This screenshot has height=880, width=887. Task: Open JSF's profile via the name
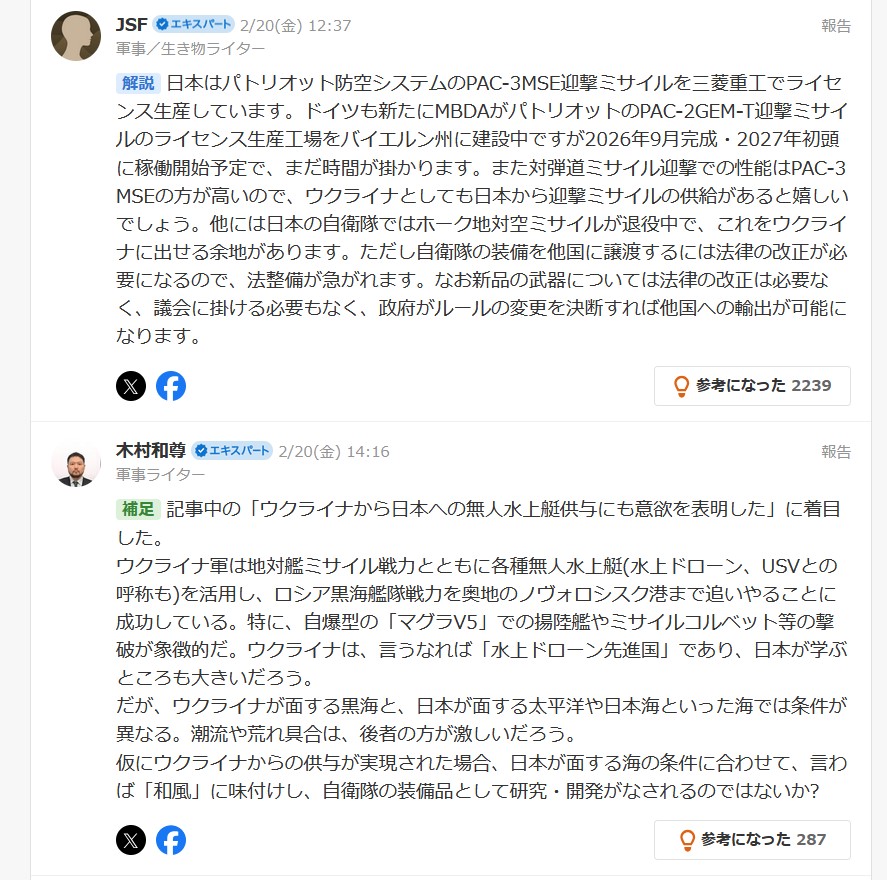[x=132, y=25]
